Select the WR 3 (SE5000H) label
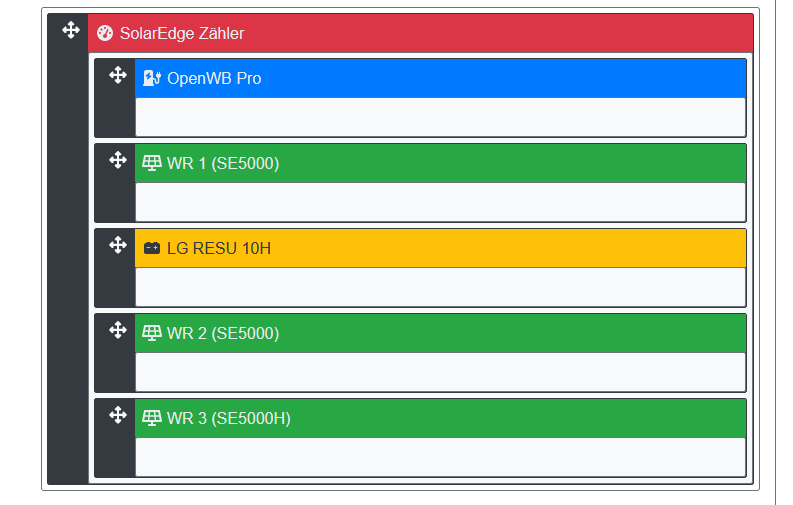Image resolution: width=793 pixels, height=505 pixels. tap(229, 418)
